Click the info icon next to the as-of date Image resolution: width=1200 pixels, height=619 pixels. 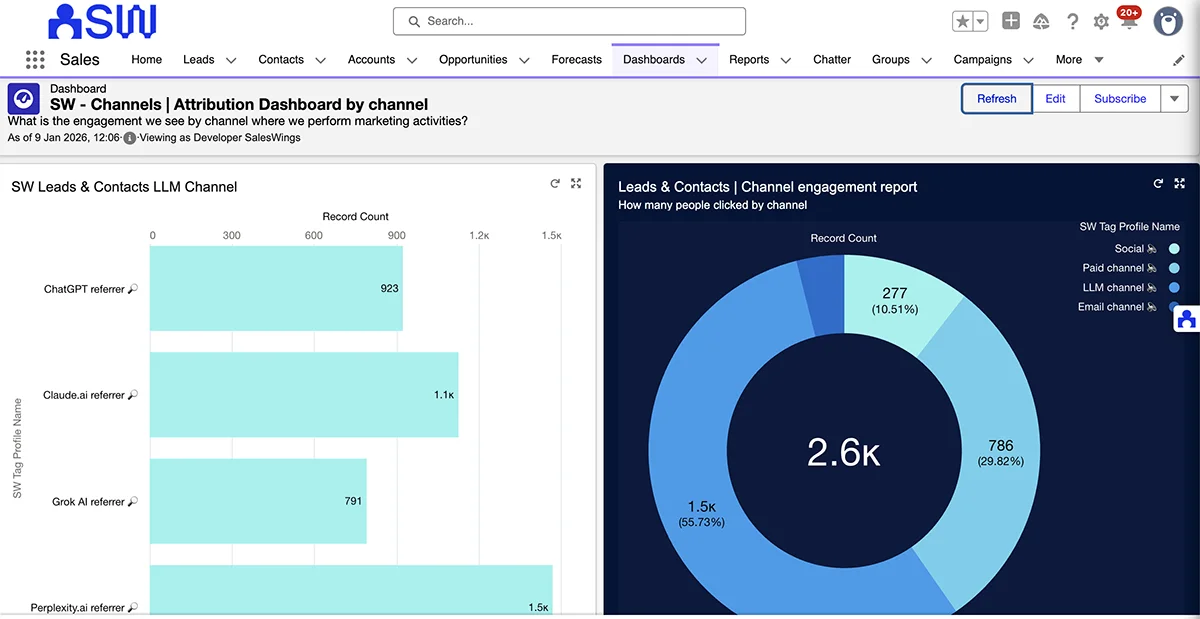click(x=129, y=138)
